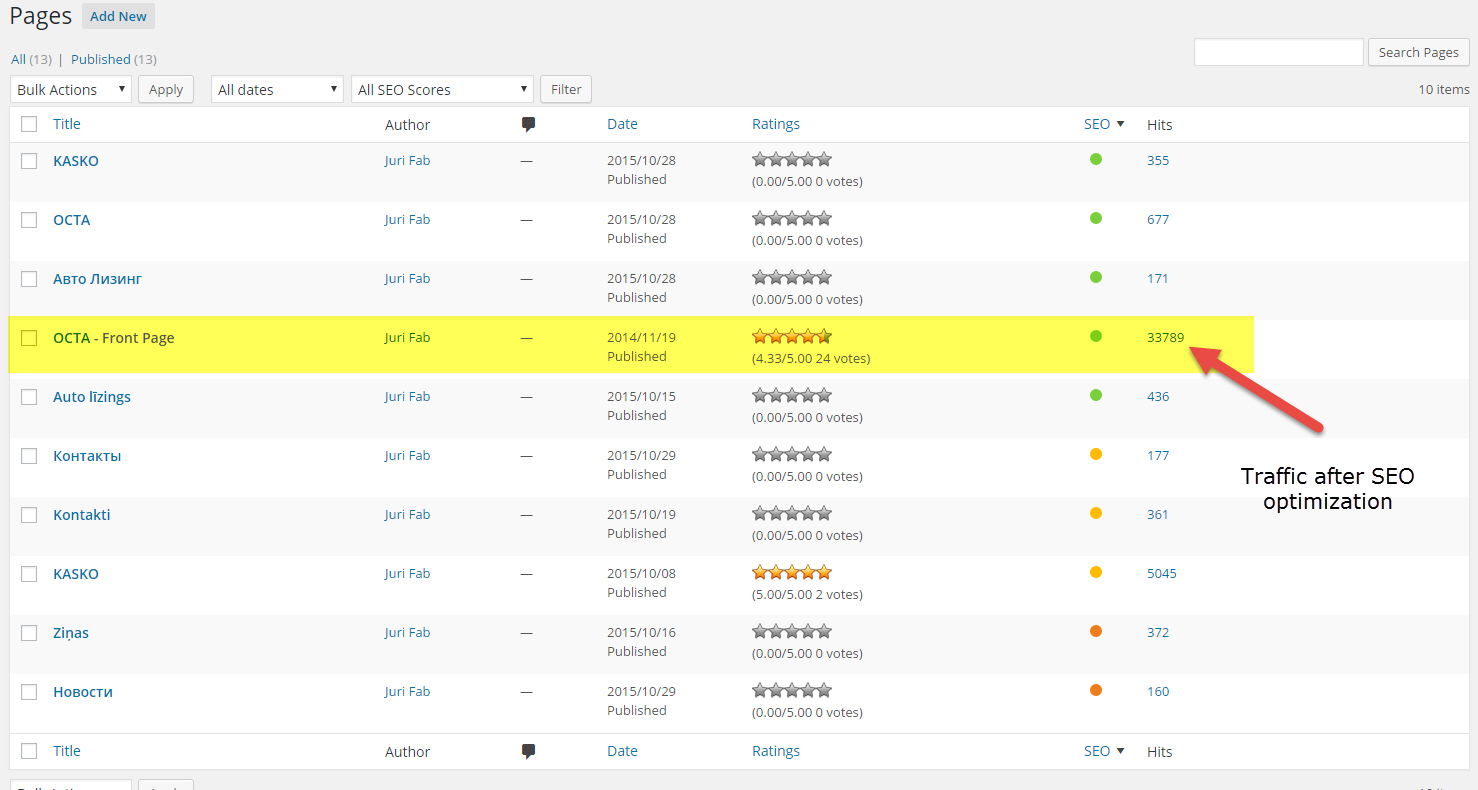Select the checkbox next to Новости
The height and width of the screenshot is (790, 1478).
(29, 692)
